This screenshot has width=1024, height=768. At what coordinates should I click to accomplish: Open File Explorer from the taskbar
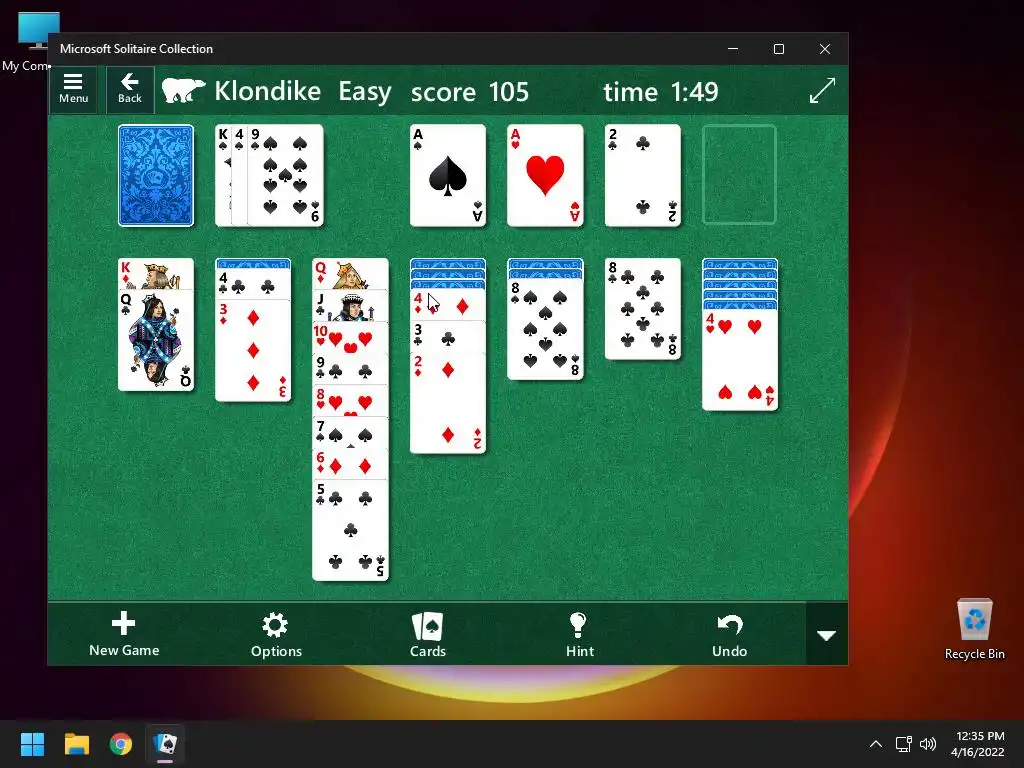[76, 744]
